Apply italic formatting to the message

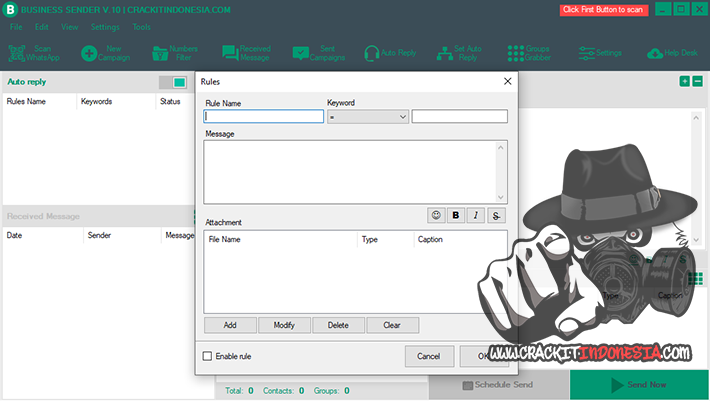click(x=477, y=215)
